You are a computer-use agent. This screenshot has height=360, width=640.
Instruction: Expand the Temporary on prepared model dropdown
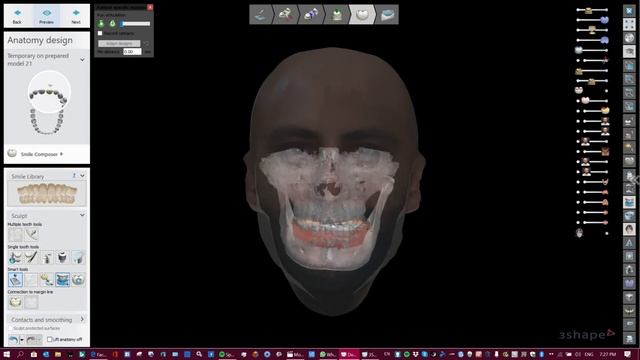(82, 60)
